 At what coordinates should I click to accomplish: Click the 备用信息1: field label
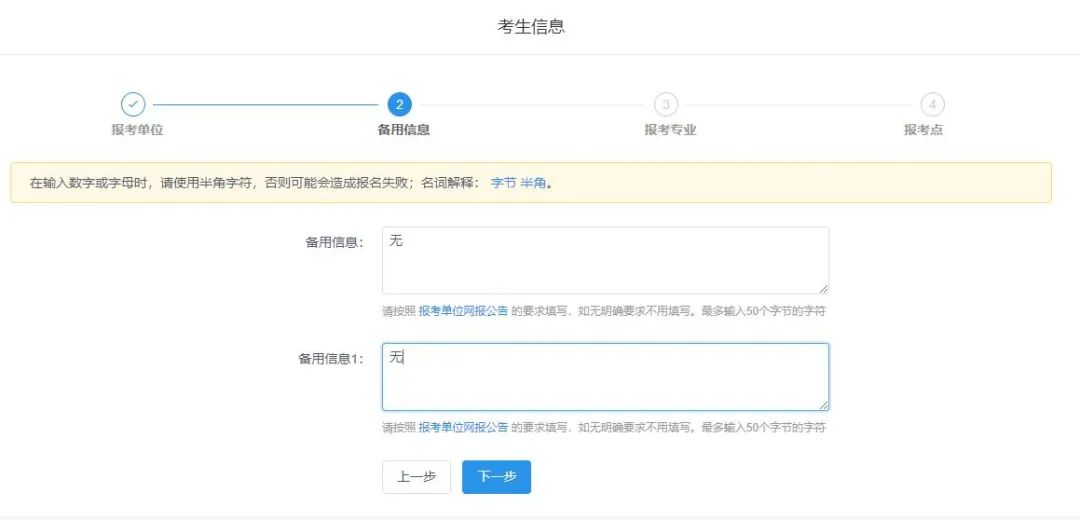coord(331,358)
